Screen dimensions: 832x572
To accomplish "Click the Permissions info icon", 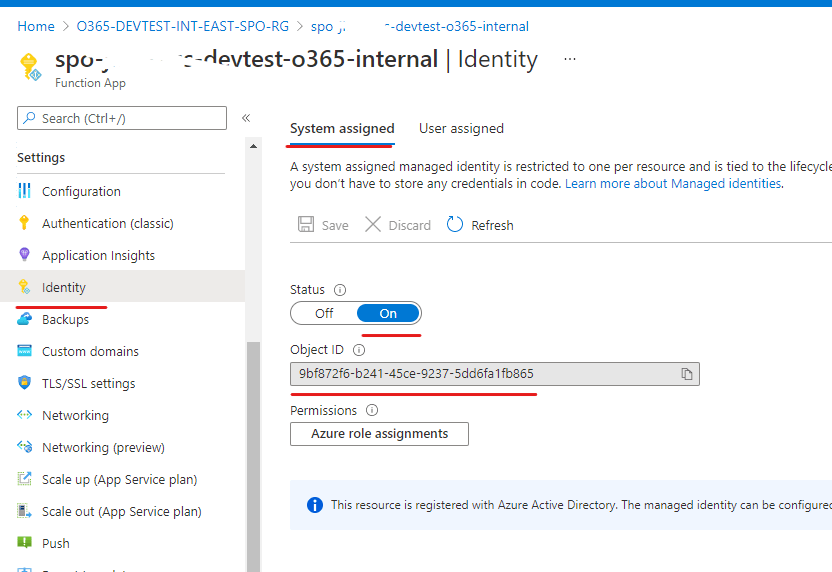I will point(372,410).
